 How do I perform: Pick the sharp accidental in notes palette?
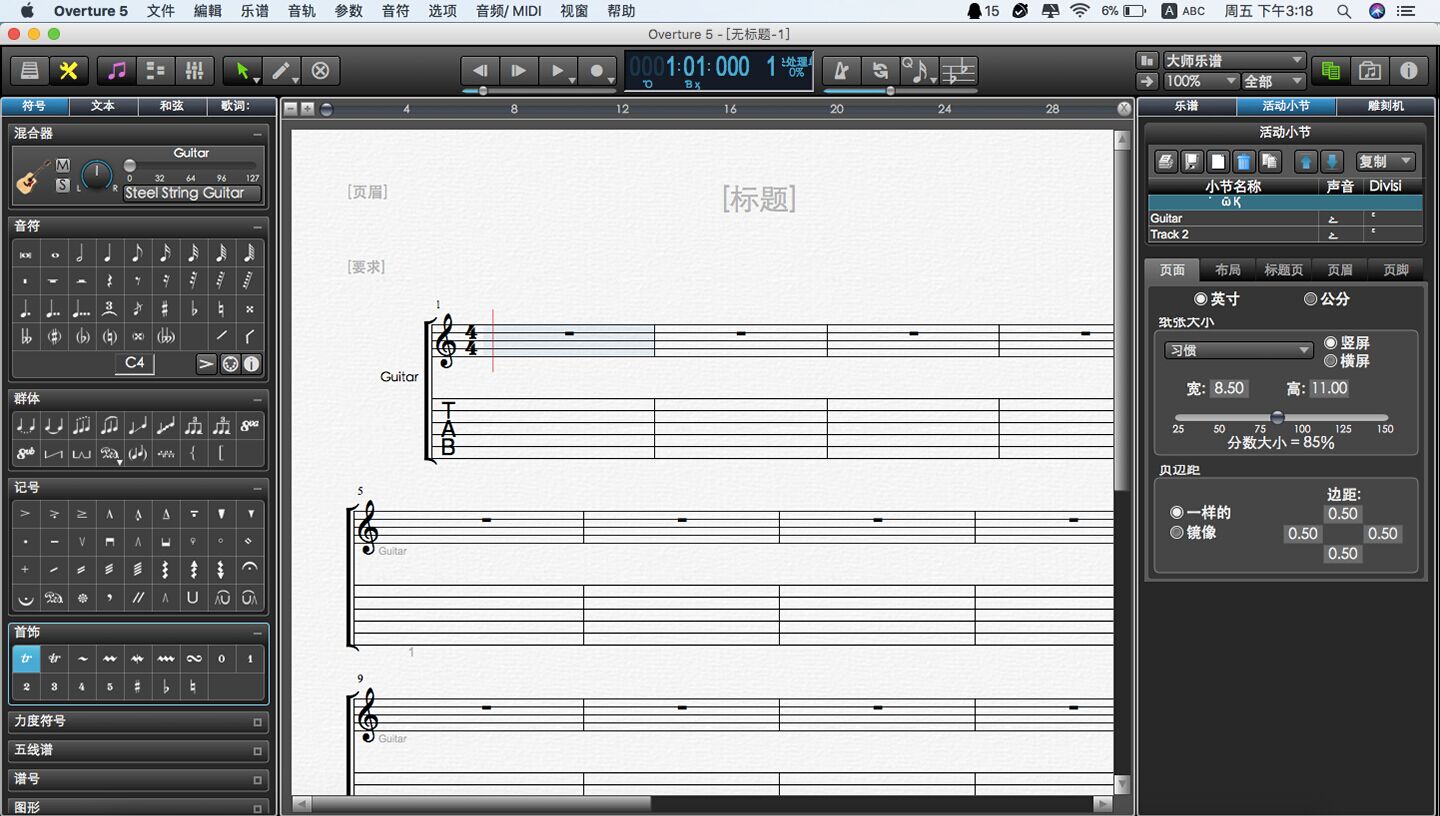pyautogui.click(x=165, y=309)
